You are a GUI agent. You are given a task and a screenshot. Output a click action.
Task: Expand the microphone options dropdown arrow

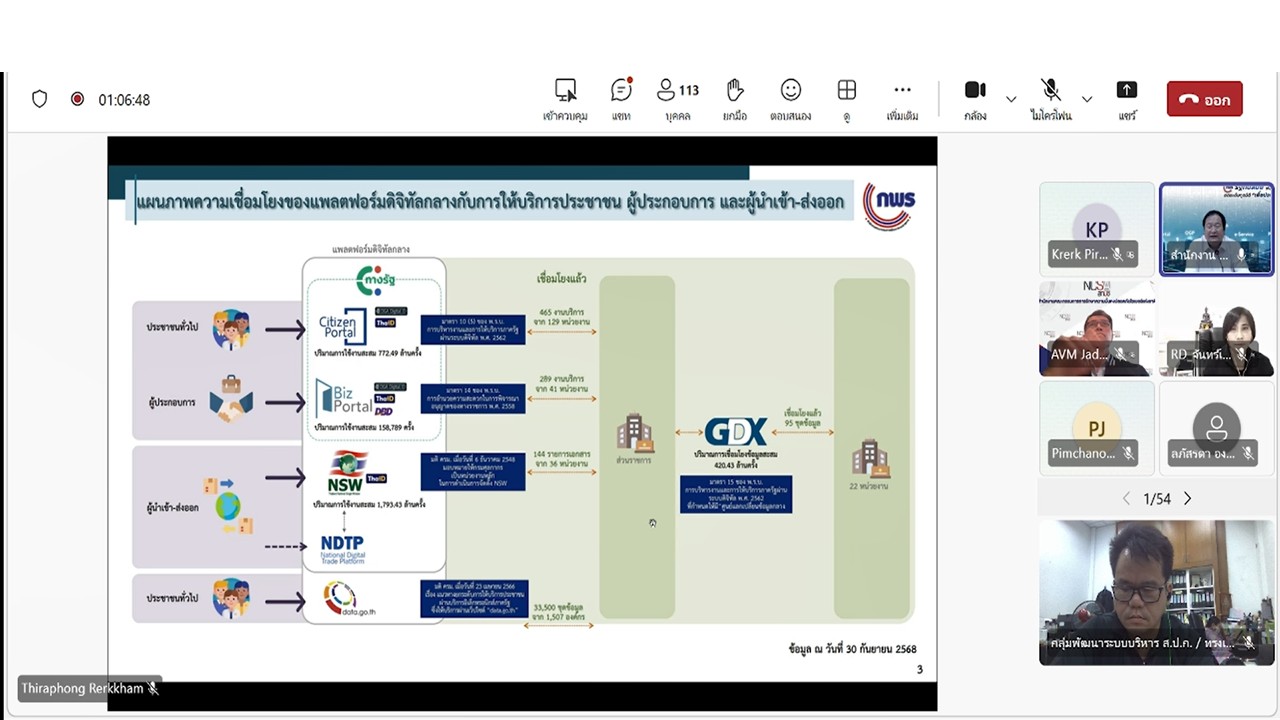[1087, 100]
